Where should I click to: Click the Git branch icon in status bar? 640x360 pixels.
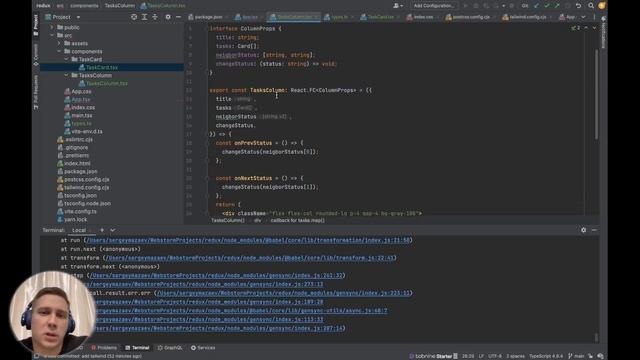[x=570, y=356]
